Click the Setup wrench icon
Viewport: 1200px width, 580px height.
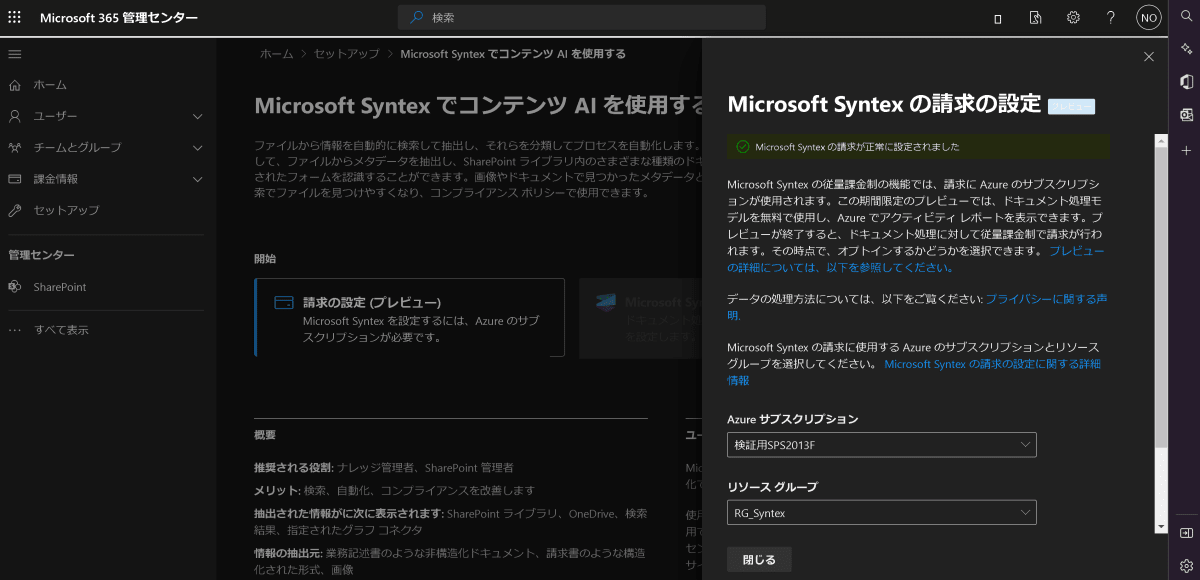click(x=15, y=211)
